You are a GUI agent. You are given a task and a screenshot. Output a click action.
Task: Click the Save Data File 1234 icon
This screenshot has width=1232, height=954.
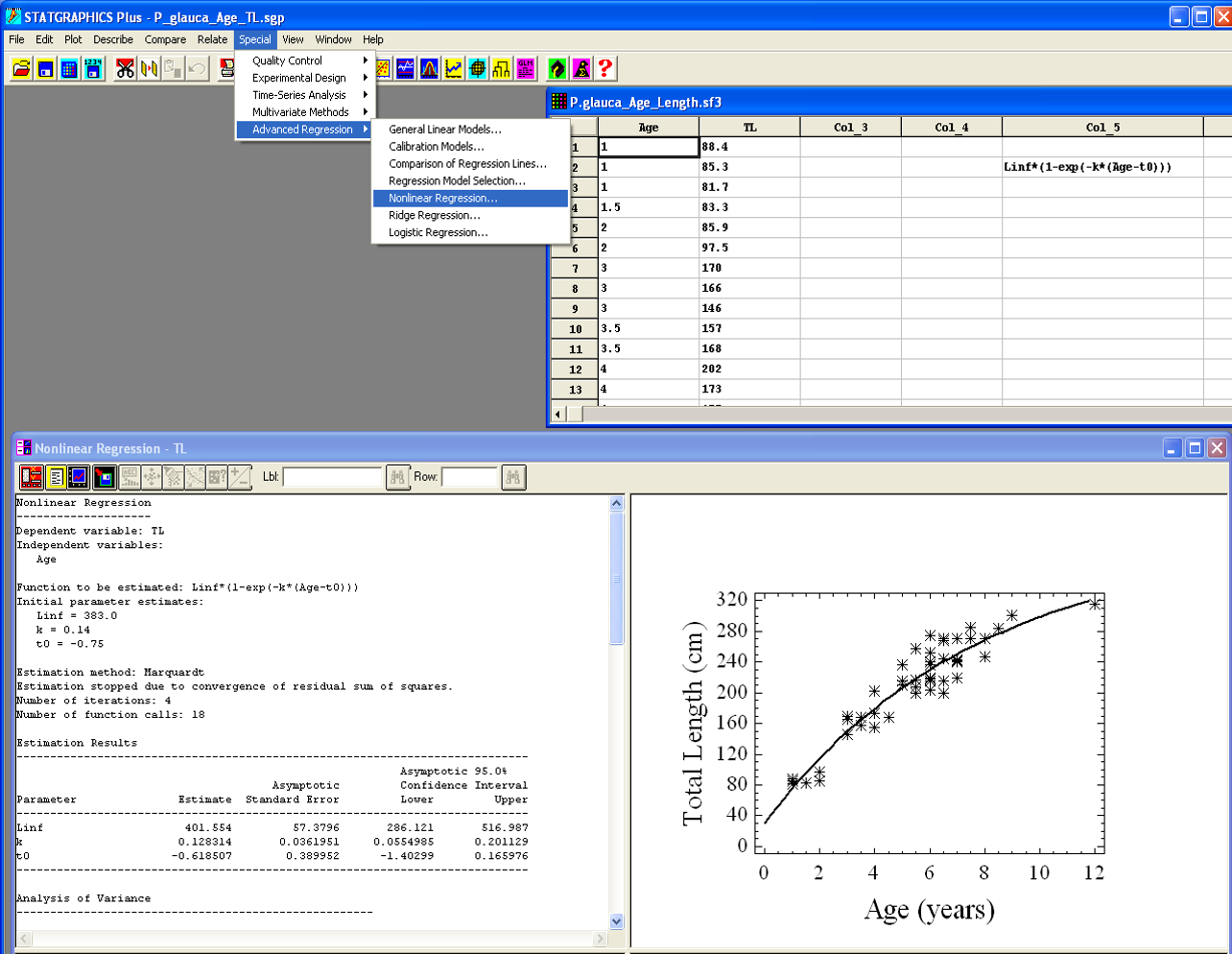[x=93, y=68]
